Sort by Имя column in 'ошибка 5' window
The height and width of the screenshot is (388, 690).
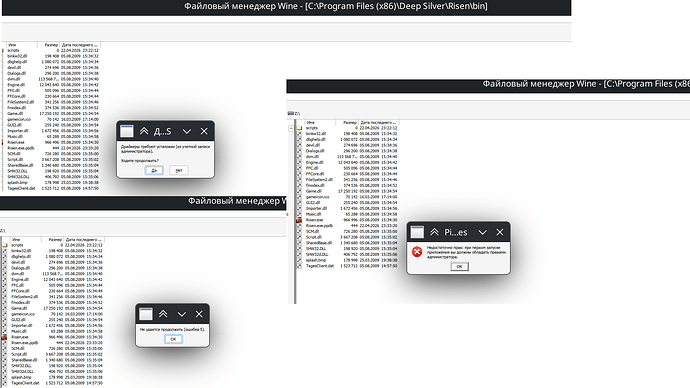tap(26, 240)
